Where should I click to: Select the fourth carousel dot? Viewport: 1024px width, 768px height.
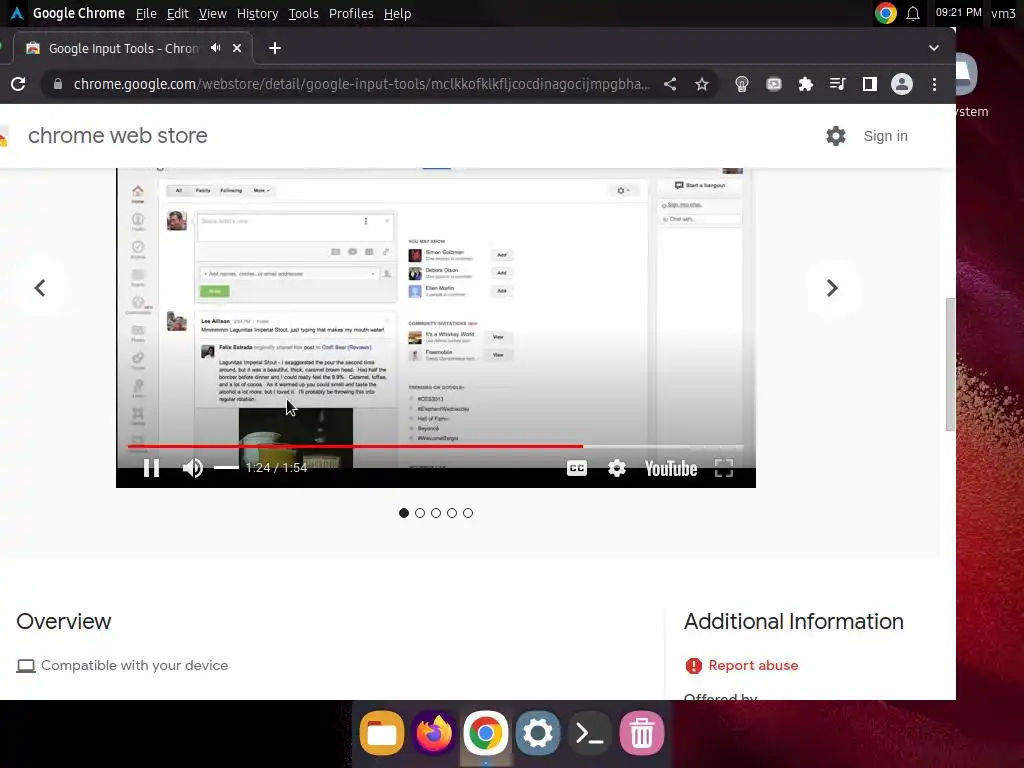click(x=452, y=513)
